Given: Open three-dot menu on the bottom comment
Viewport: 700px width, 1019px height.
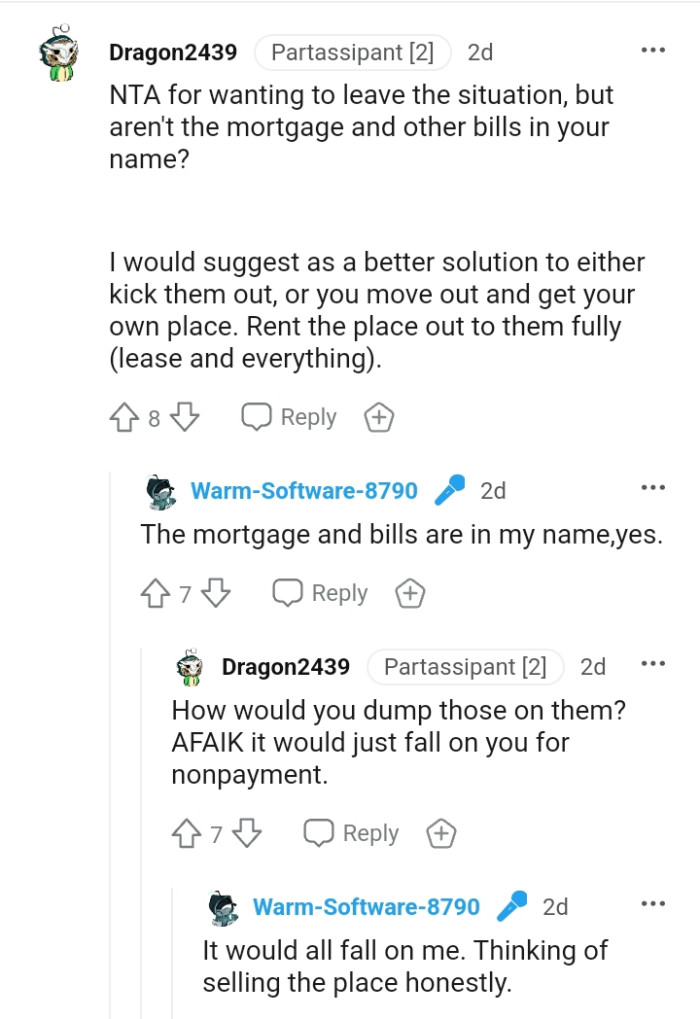Looking at the screenshot, I should click(x=653, y=903).
